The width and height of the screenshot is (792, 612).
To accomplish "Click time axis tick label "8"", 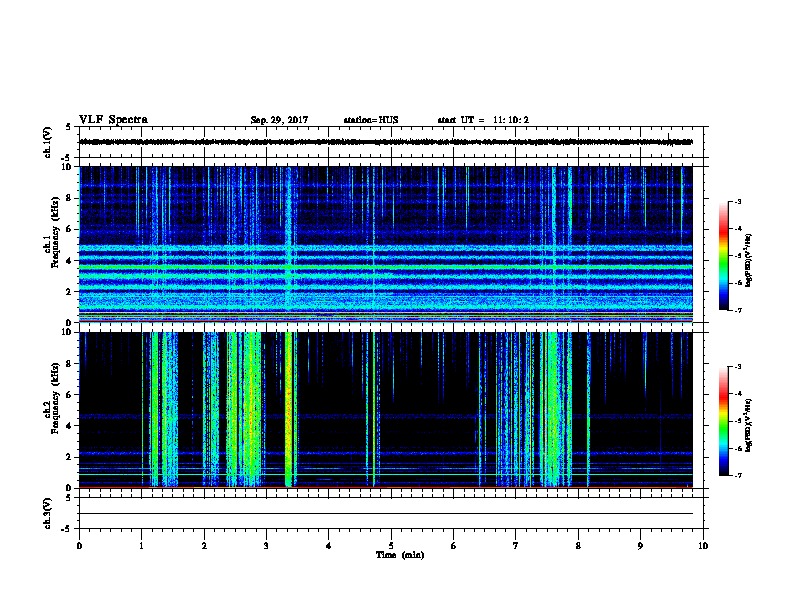I will tap(578, 546).
